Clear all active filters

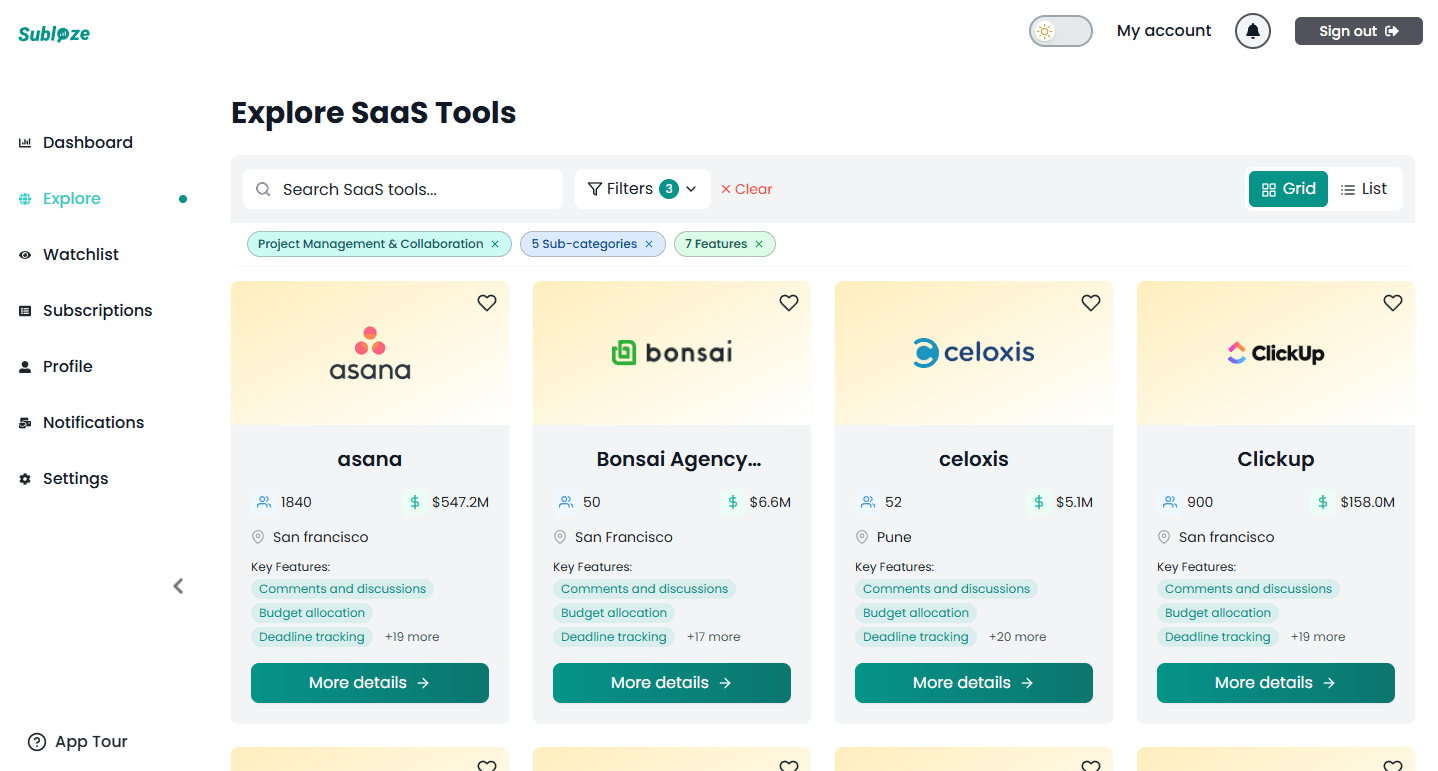coord(746,189)
